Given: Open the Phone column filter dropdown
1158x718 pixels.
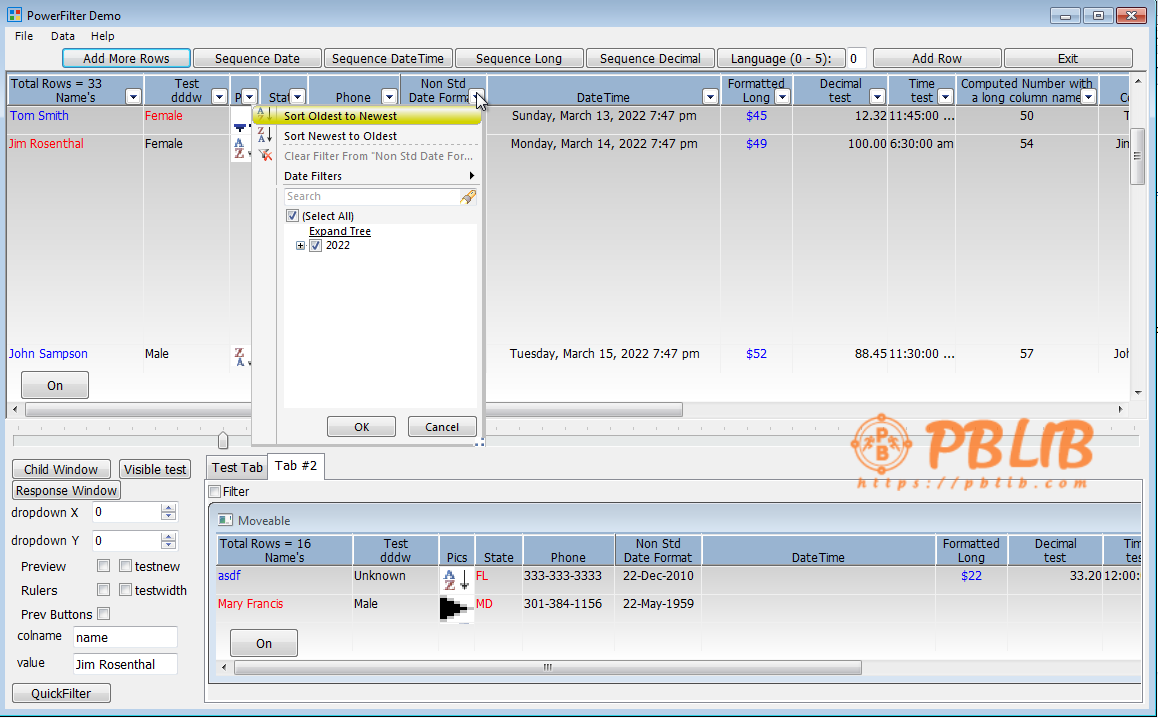Looking at the screenshot, I should point(388,97).
